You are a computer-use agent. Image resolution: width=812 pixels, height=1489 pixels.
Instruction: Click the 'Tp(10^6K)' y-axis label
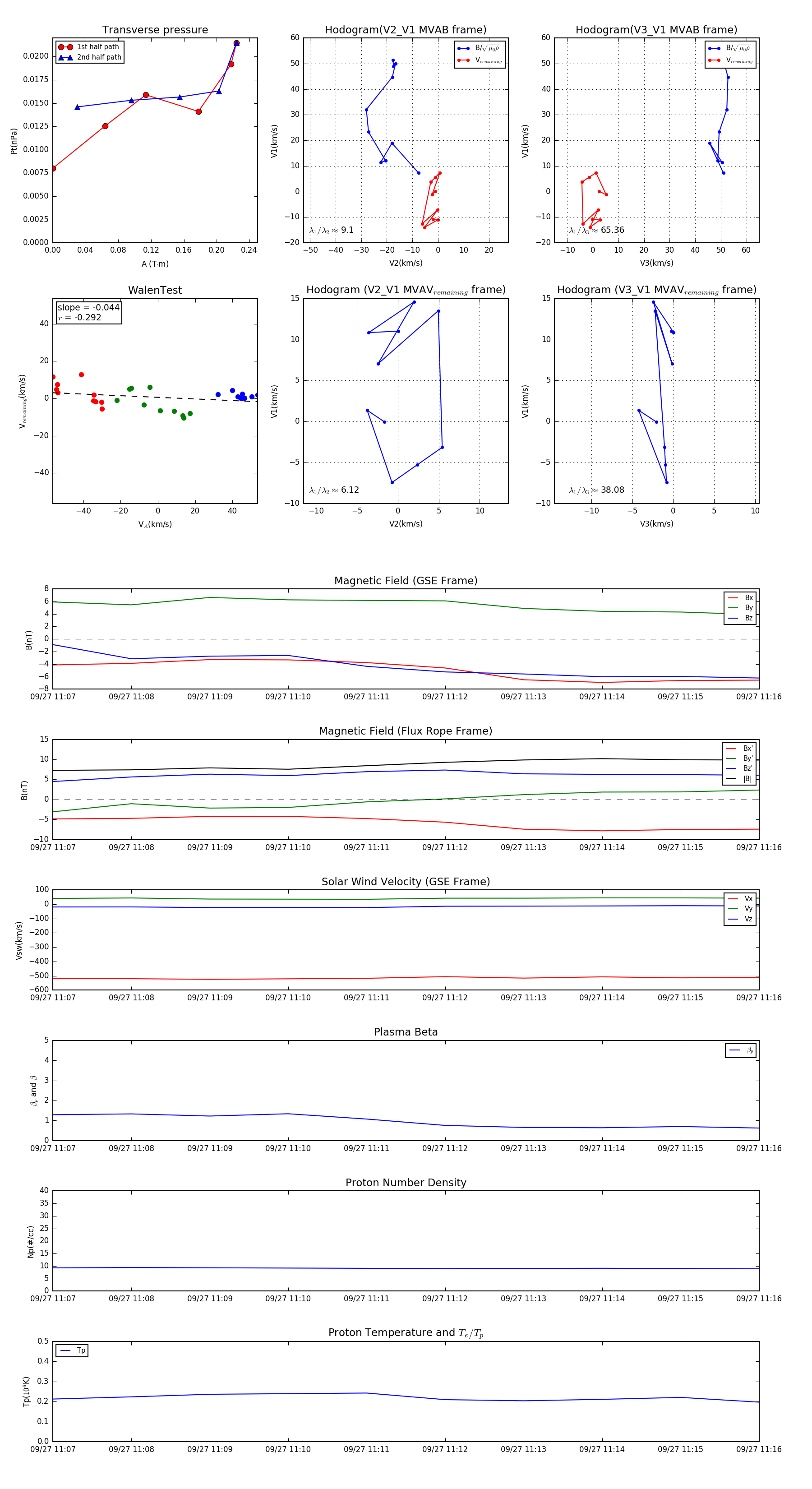[26, 1392]
